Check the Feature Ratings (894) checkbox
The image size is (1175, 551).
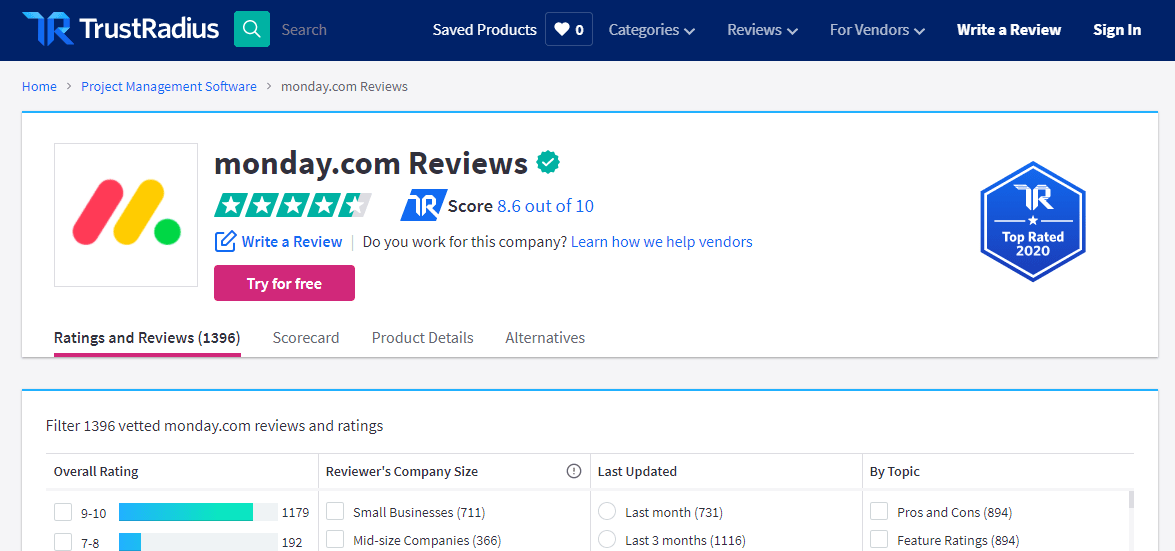[x=879, y=539]
